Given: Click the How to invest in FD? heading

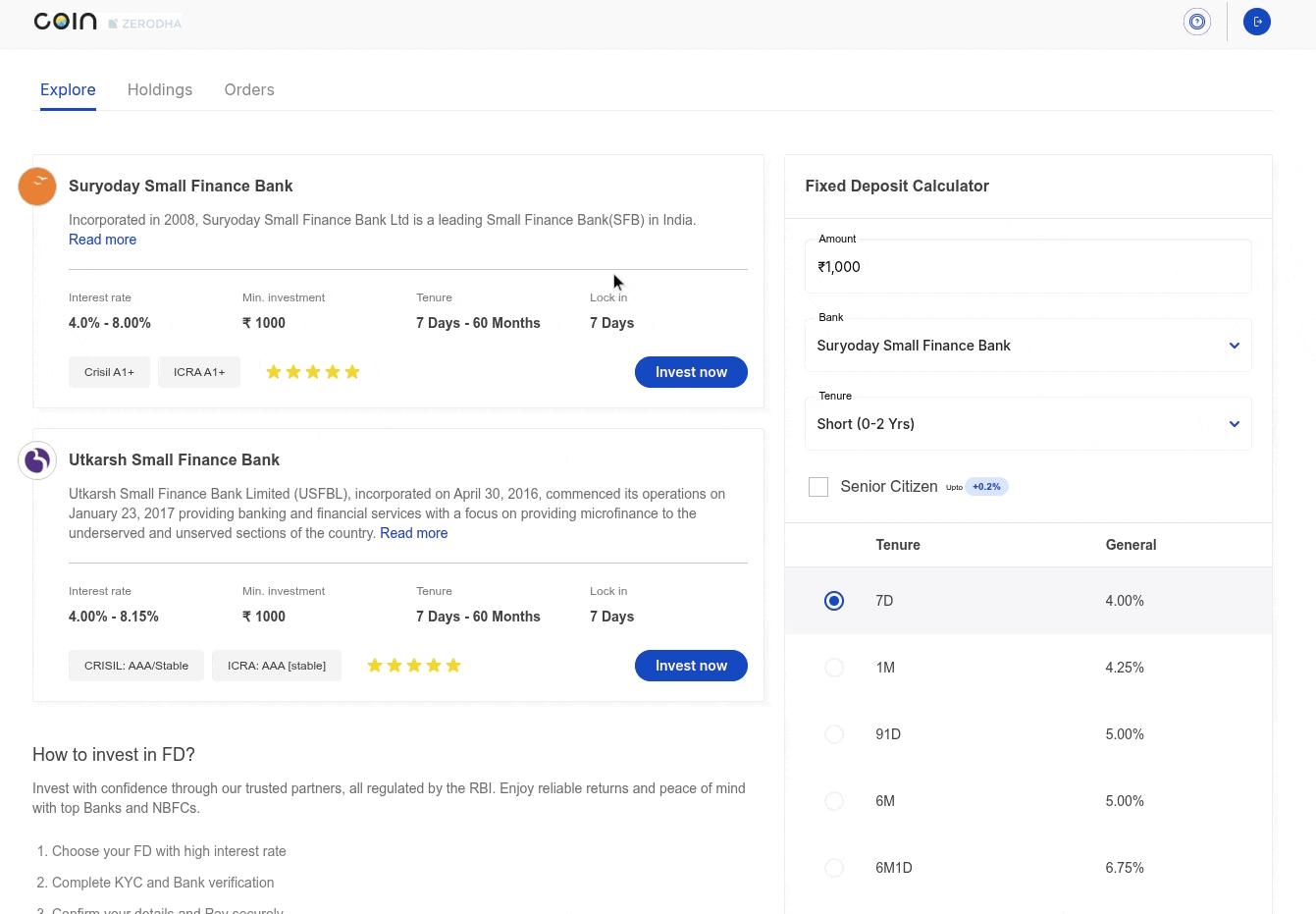Looking at the screenshot, I should pos(114,755).
